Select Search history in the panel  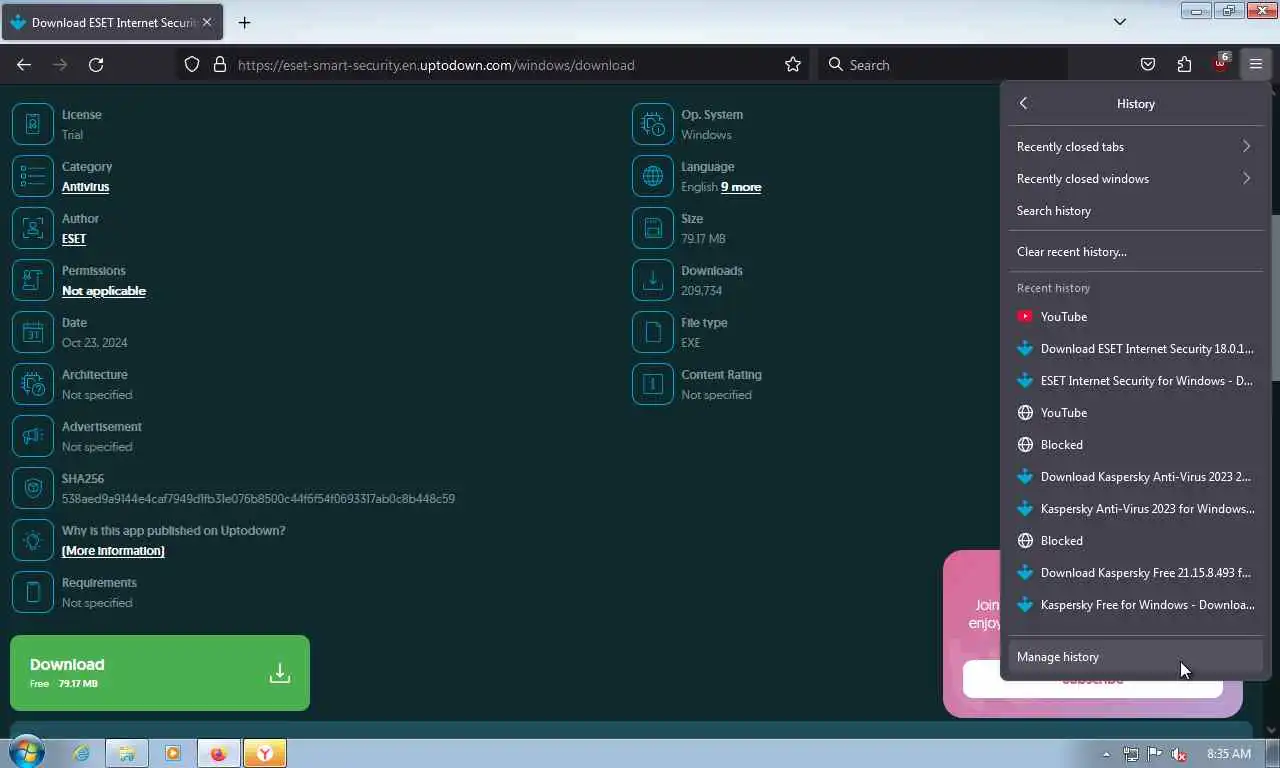[x=1135, y=211]
